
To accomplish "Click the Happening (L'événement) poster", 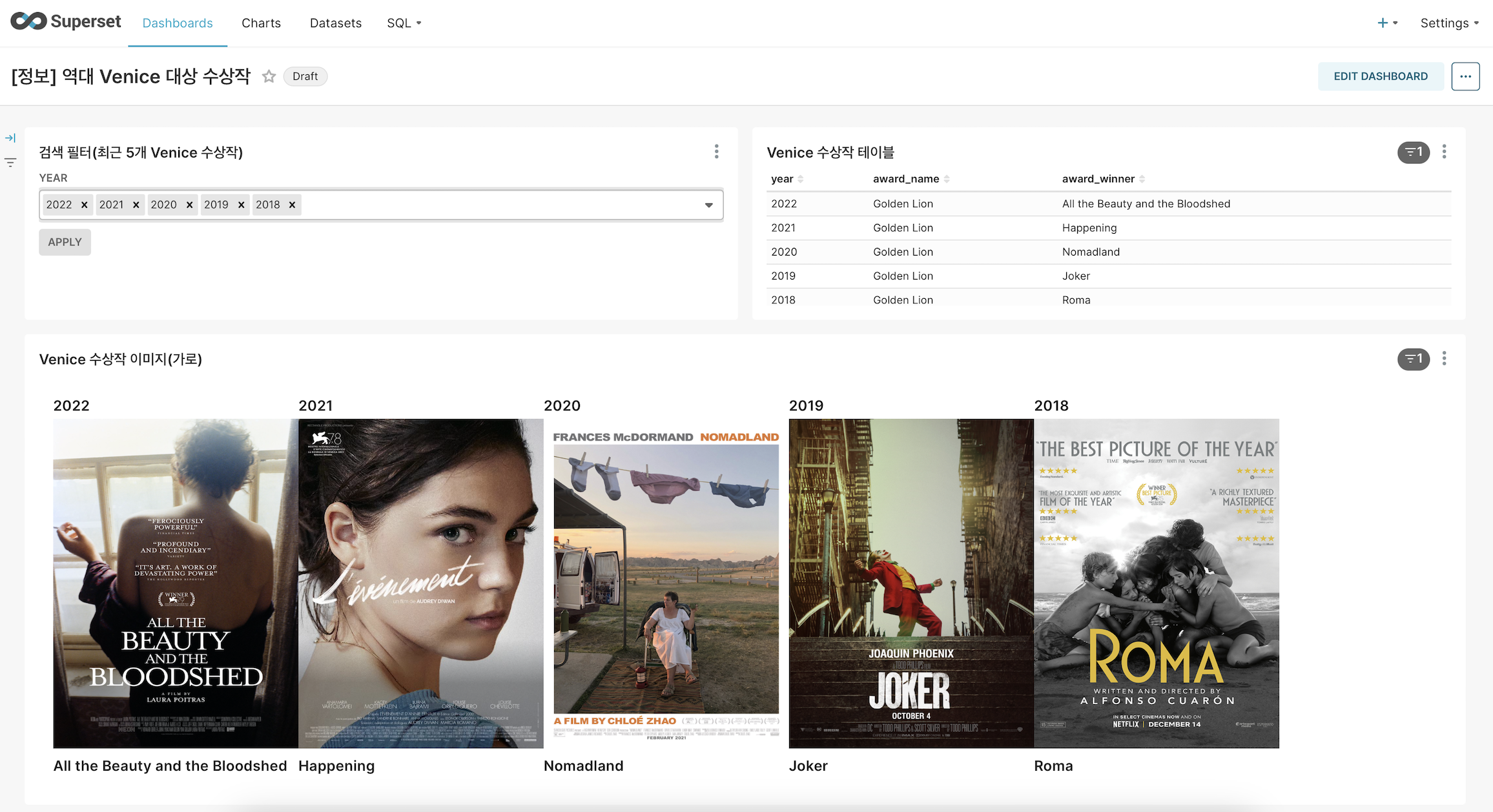I will point(421,584).
